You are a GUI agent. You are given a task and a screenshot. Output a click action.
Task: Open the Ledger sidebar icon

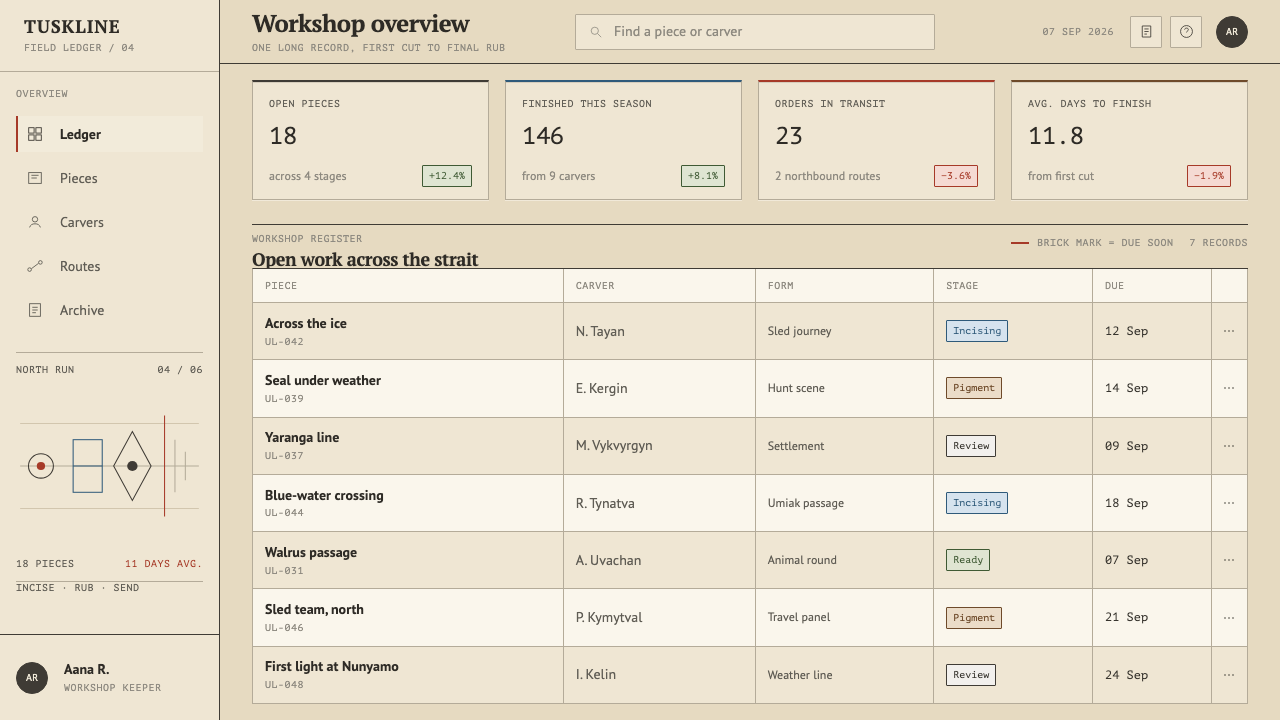(x=35, y=134)
